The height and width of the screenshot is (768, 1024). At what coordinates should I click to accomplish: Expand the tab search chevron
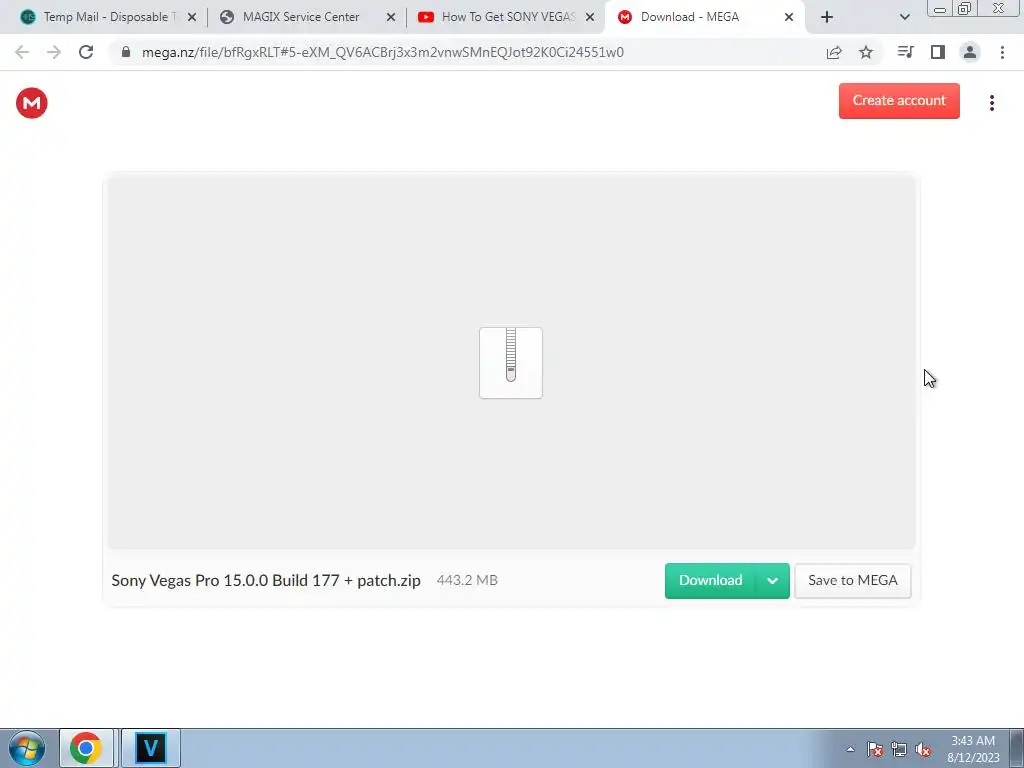point(904,18)
